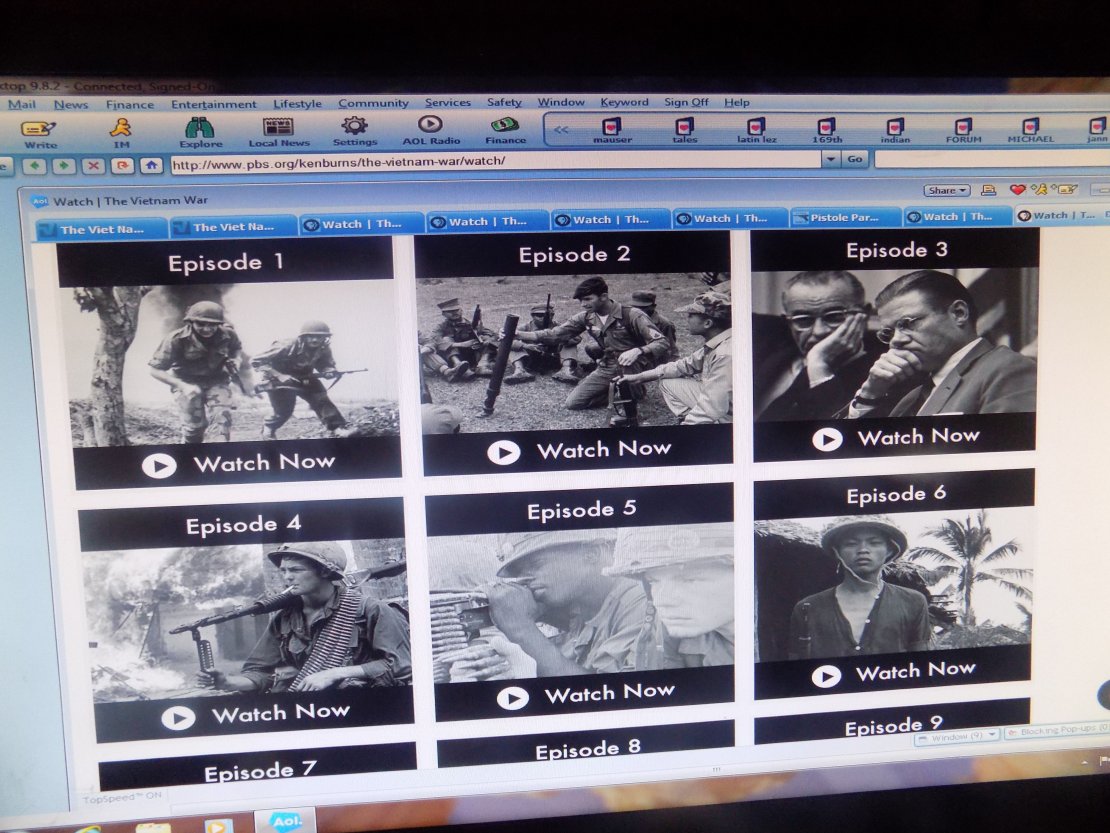Screen dimensions: 1110x833
Task: Click the Go button next to address bar
Action: 854,159
